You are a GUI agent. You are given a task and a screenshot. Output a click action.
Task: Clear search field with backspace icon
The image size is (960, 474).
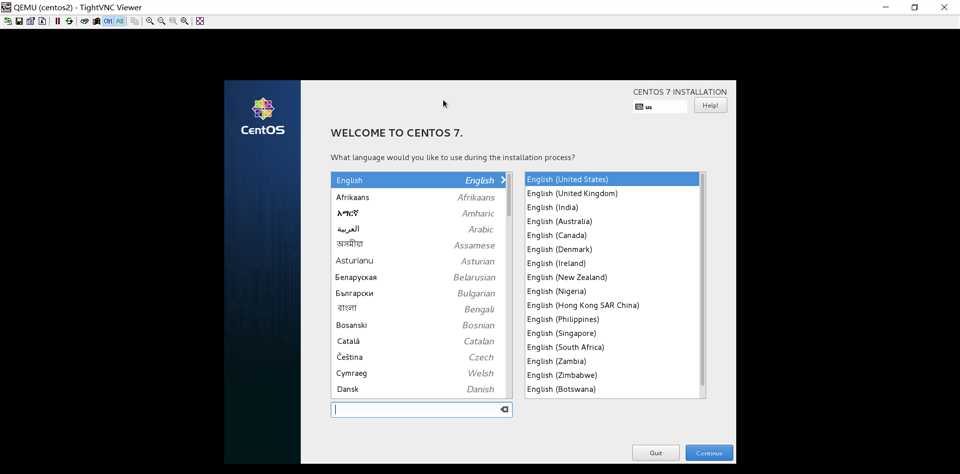point(504,410)
